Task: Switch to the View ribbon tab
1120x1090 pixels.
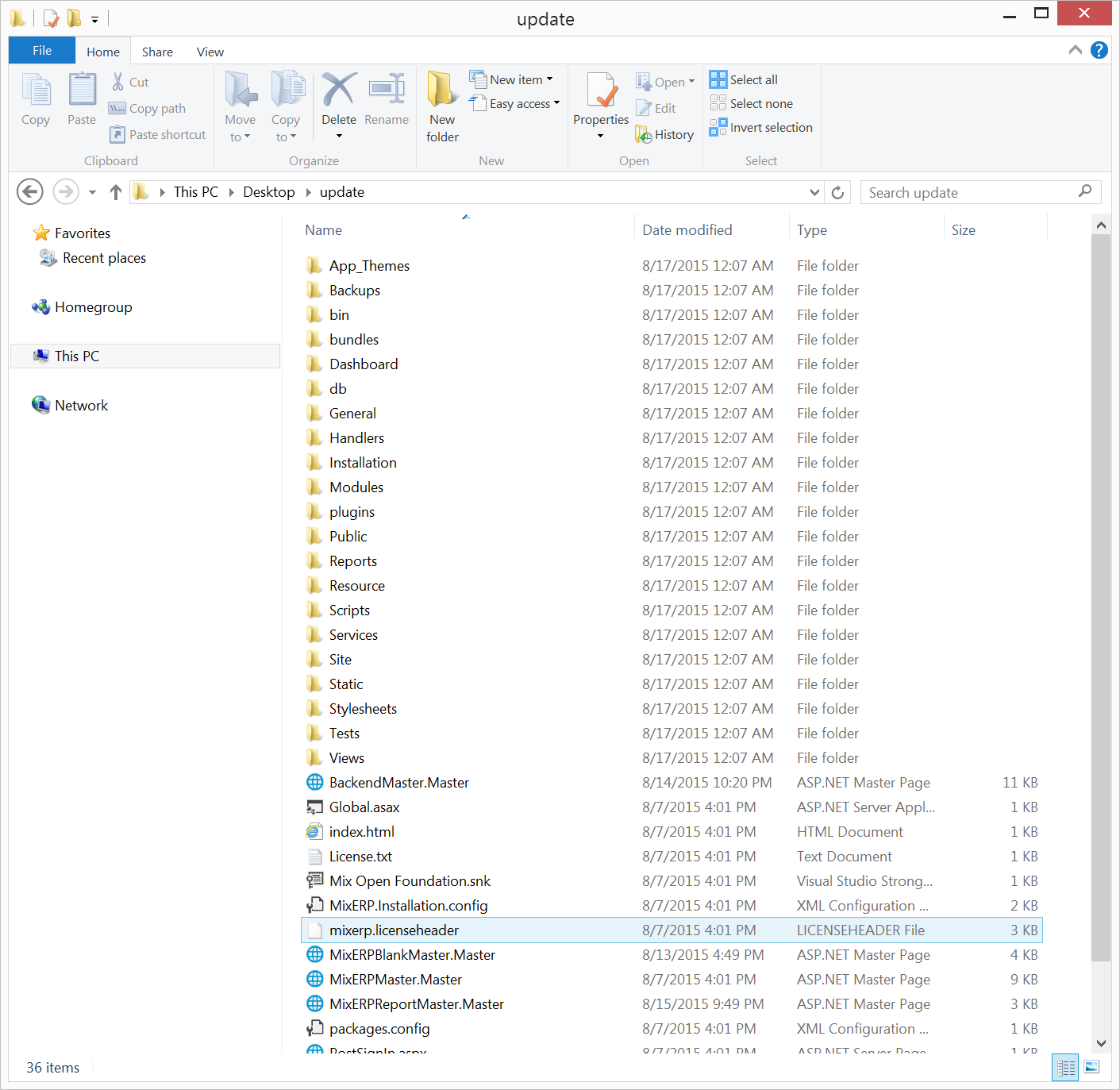Action: click(210, 52)
